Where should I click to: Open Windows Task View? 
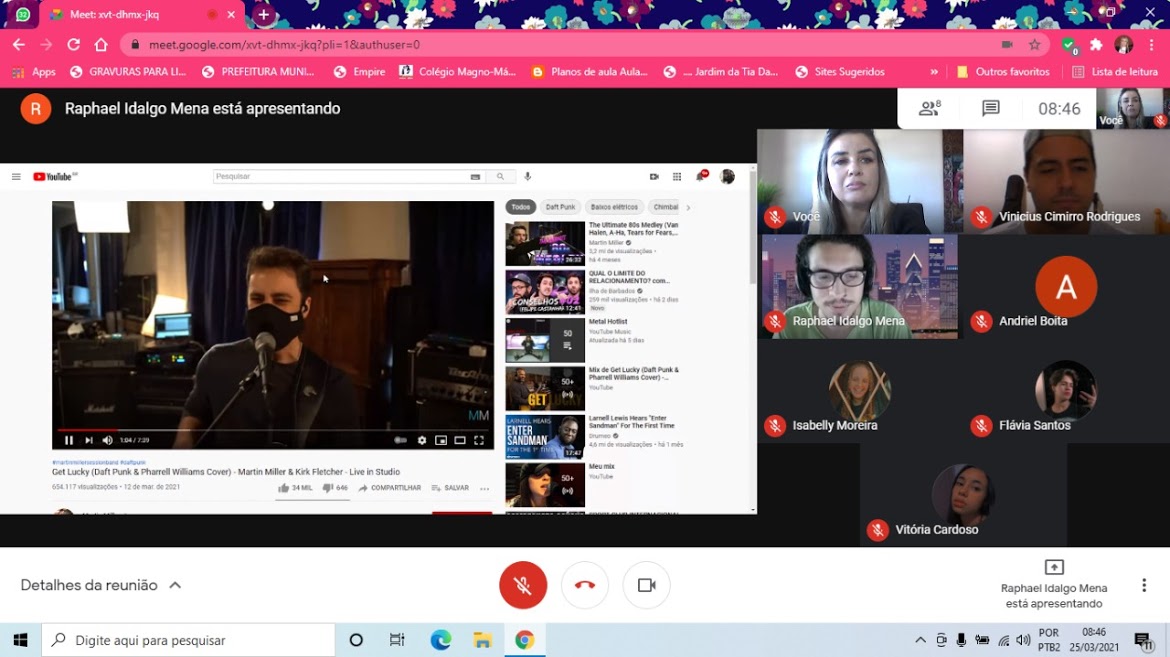click(x=397, y=640)
